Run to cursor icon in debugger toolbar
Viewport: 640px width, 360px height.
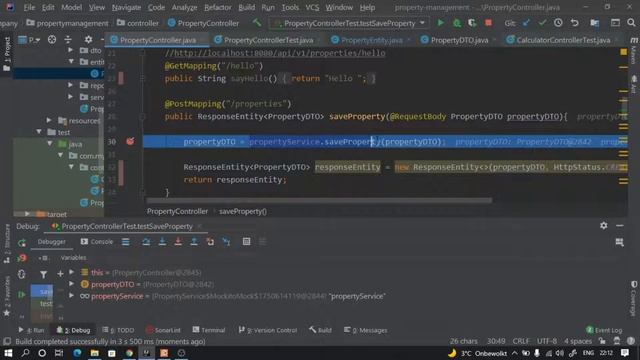pyautogui.click(x=226, y=242)
